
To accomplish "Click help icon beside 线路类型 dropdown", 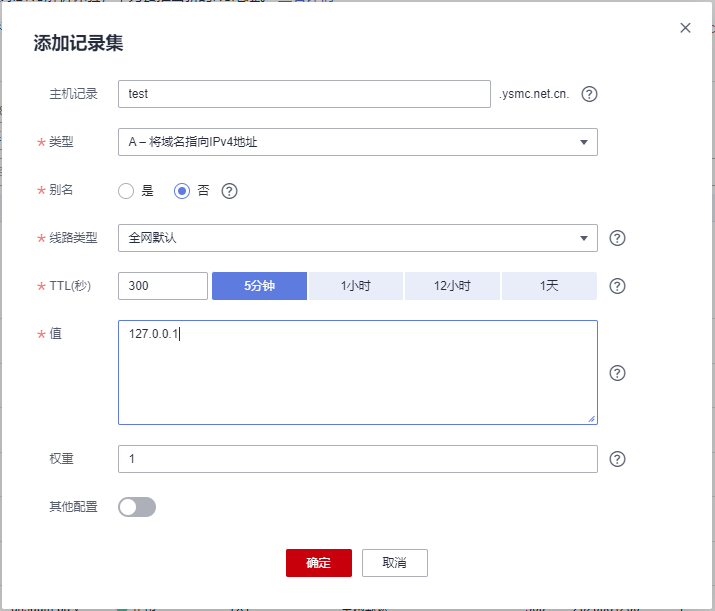I will click(x=617, y=238).
